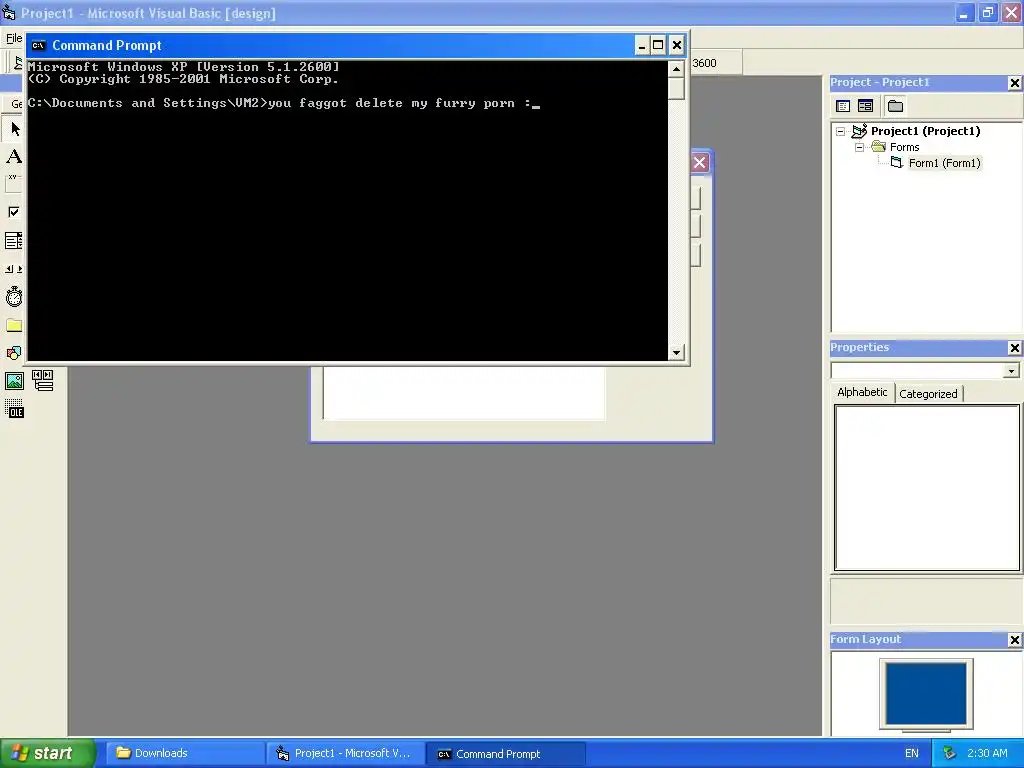This screenshot has width=1024, height=768.
Task: Select the Image control tool
Action: 14,381
